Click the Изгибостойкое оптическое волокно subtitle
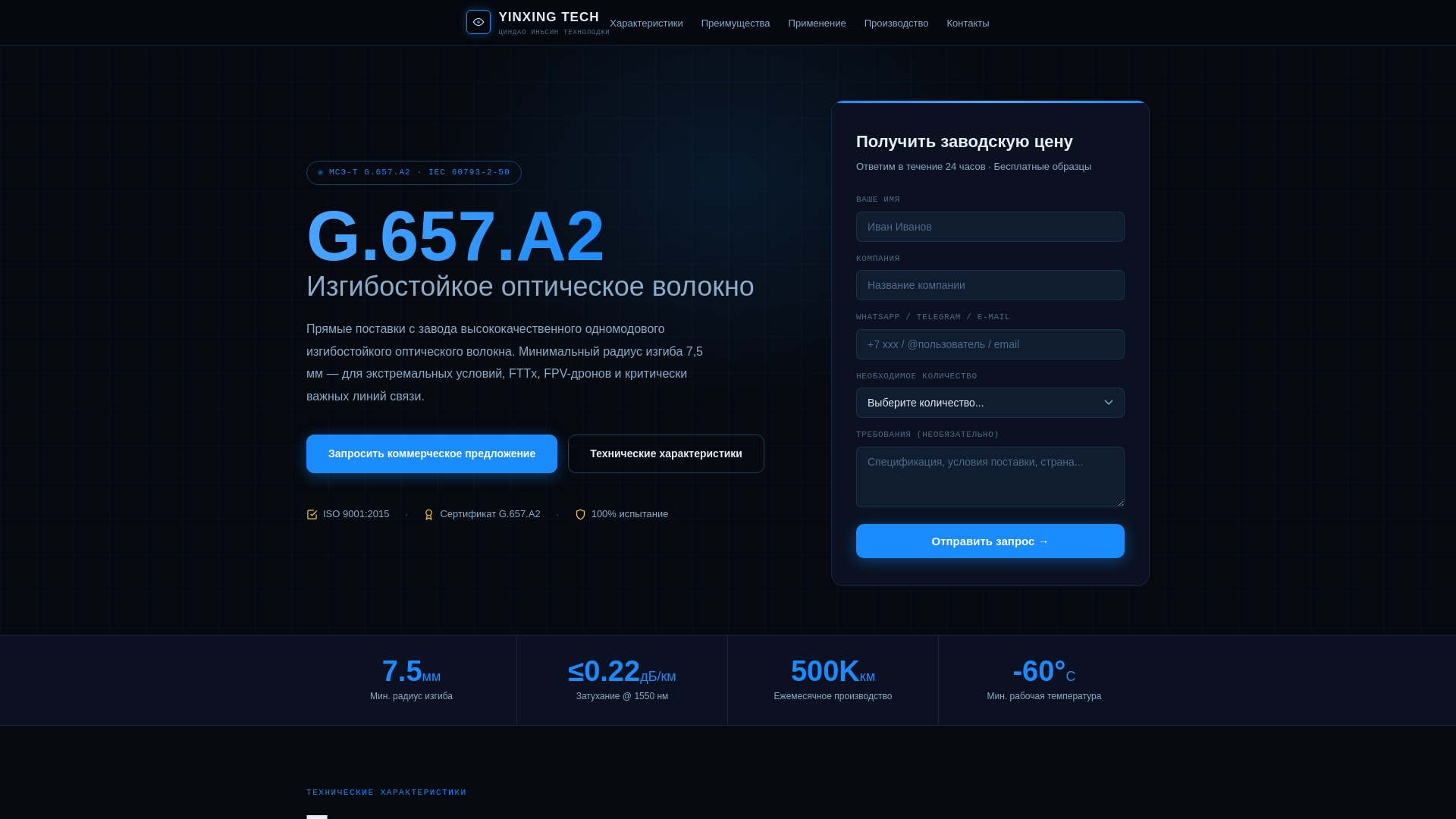 point(530,287)
